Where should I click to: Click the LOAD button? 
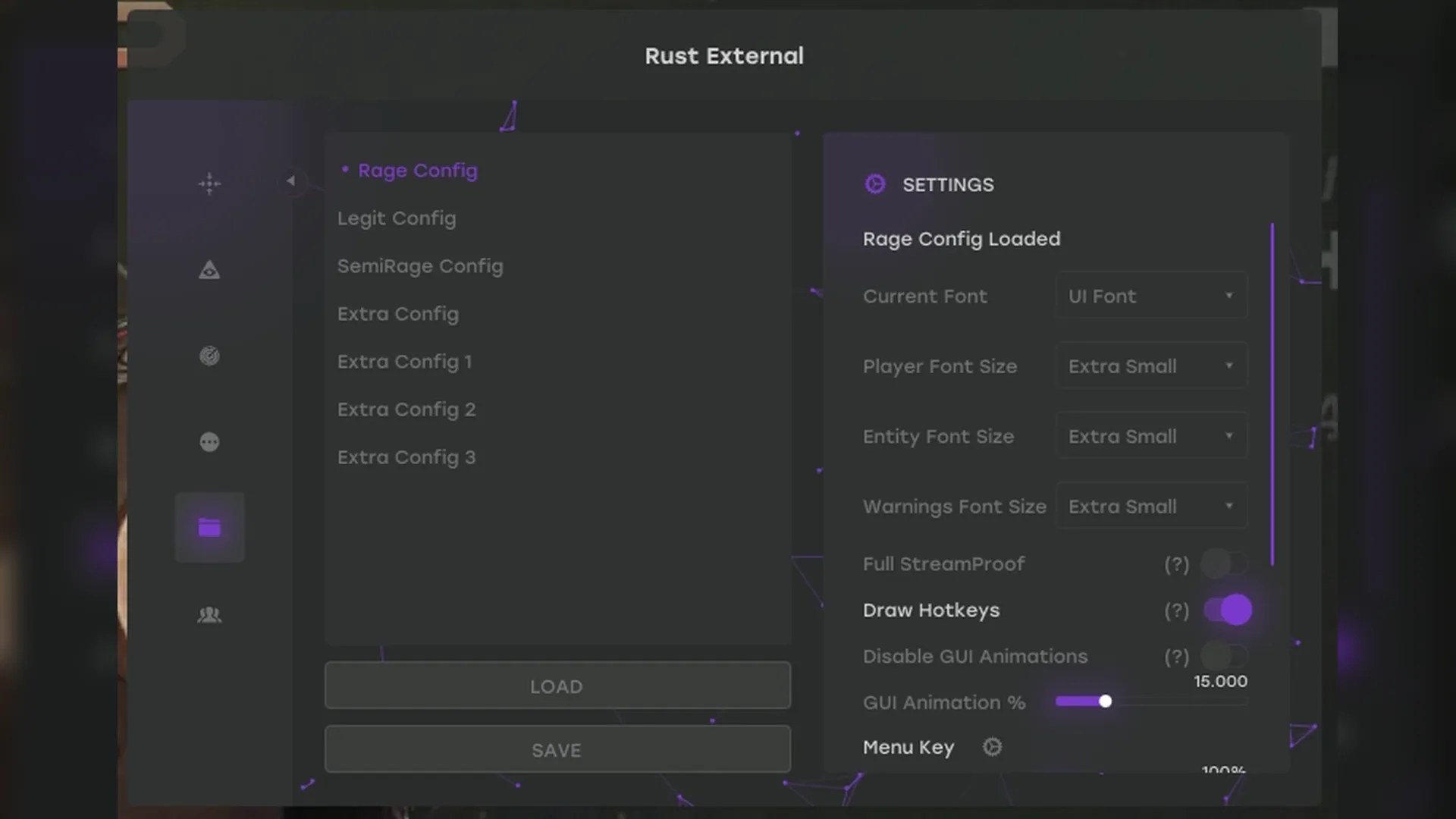coord(557,686)
